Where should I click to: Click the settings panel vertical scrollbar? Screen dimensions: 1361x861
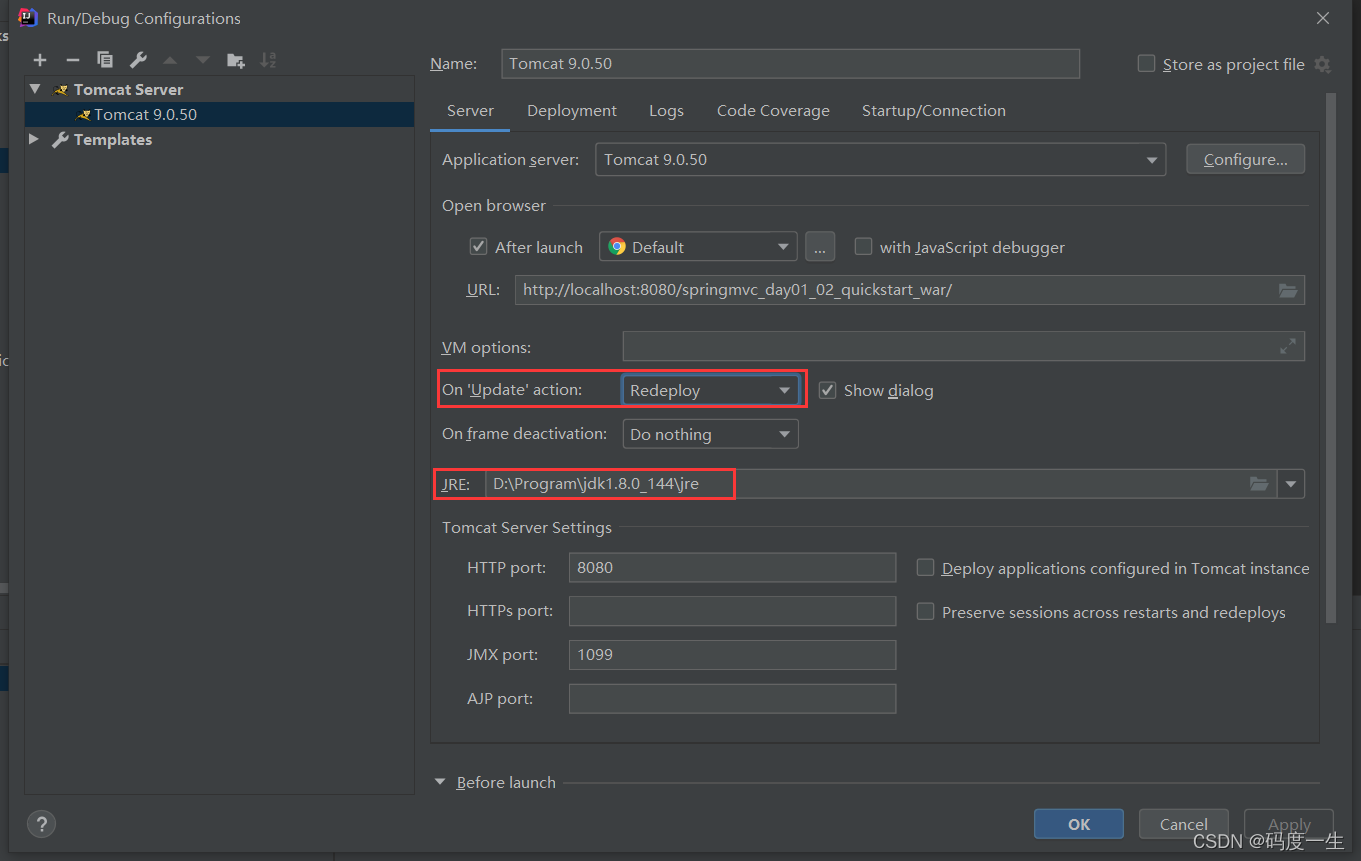tap(1330, 358)
